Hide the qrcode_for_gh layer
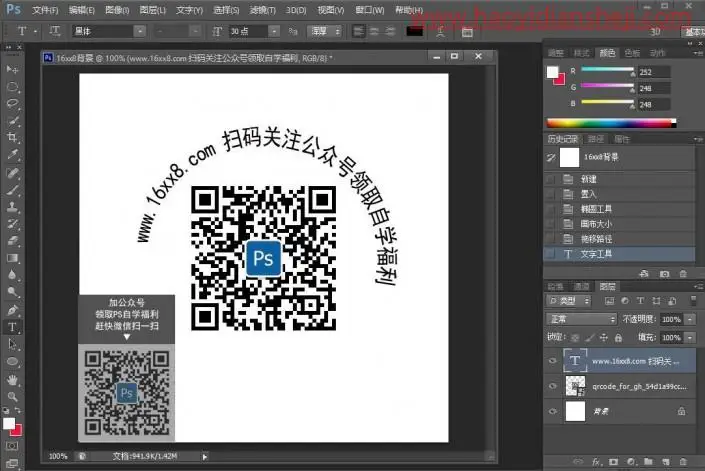 [x=553, y=386]
